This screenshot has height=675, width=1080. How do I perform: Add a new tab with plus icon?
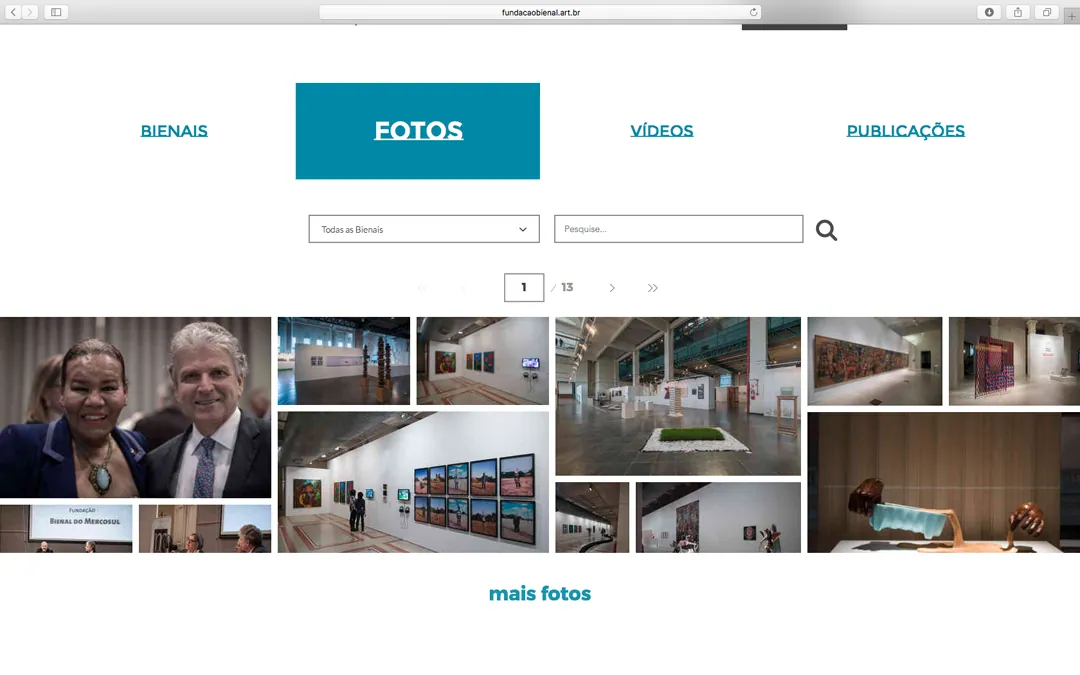click(1071, 17)
